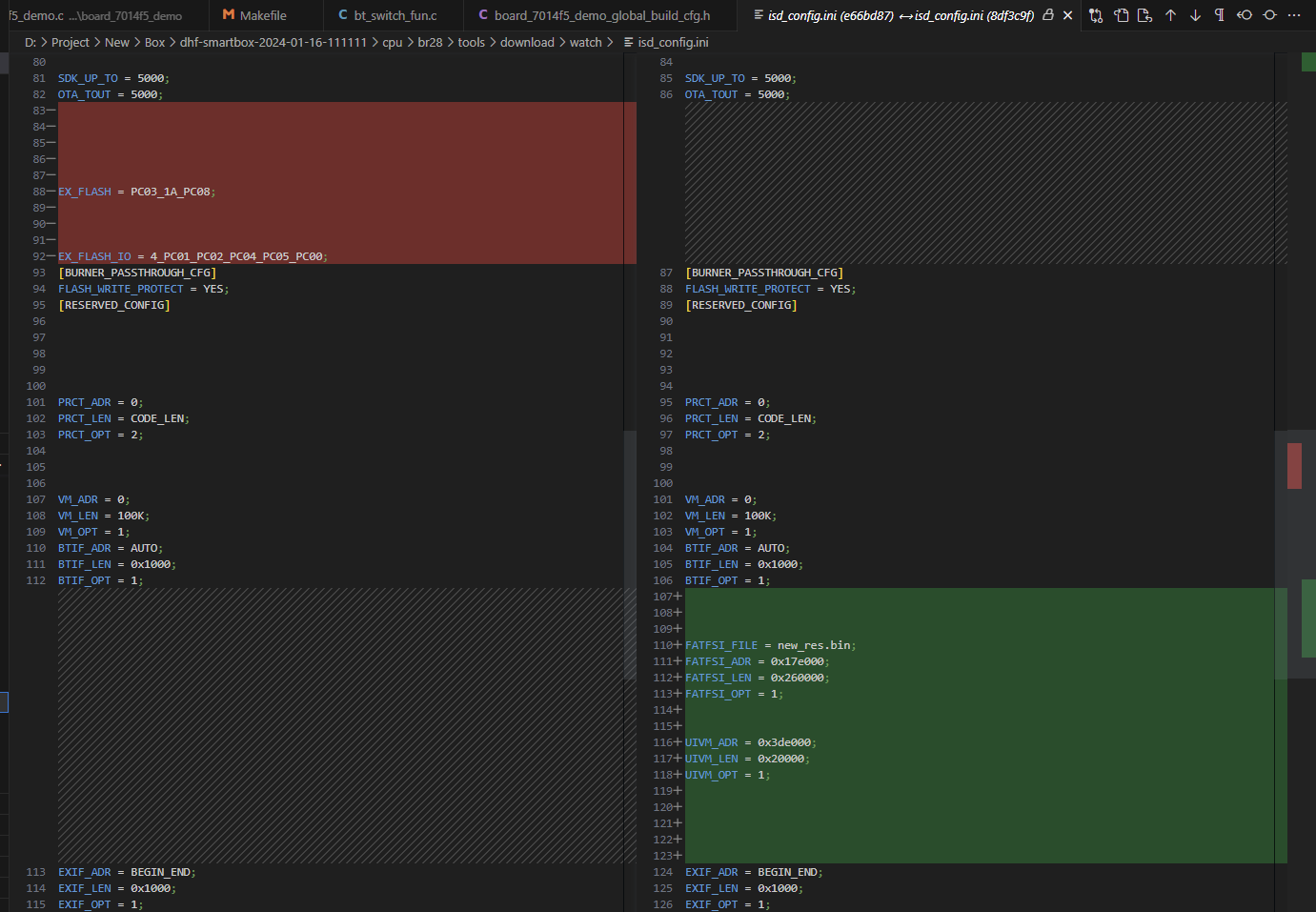Click the added line FATFSI_FILE = new_res.bin
This screenshot has width=1316, height=912.
(770, 645)
